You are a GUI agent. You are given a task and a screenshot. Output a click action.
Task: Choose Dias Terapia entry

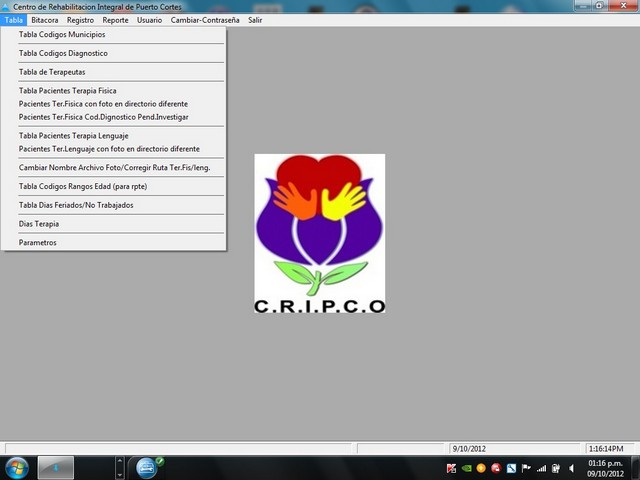(x=113, y=224)
